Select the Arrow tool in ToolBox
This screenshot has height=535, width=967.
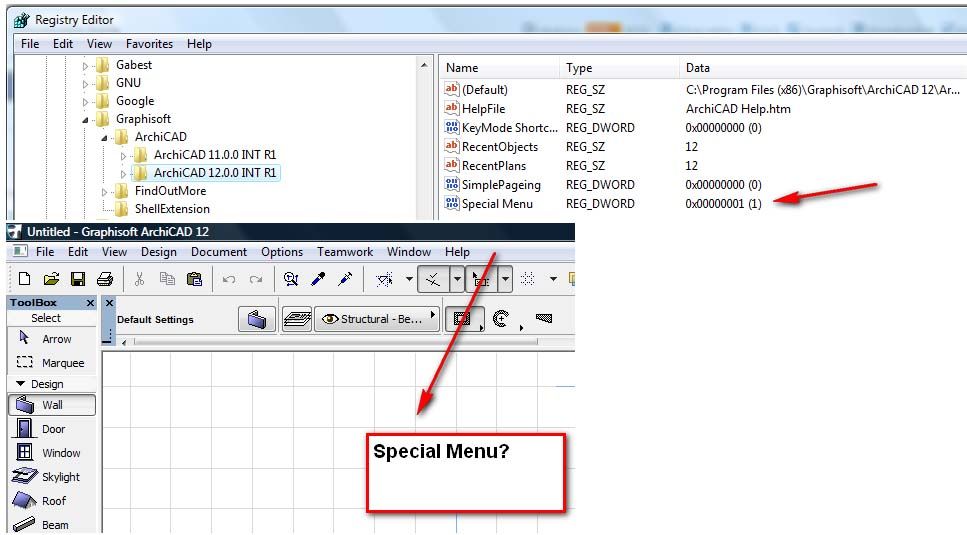pos(52,339)
